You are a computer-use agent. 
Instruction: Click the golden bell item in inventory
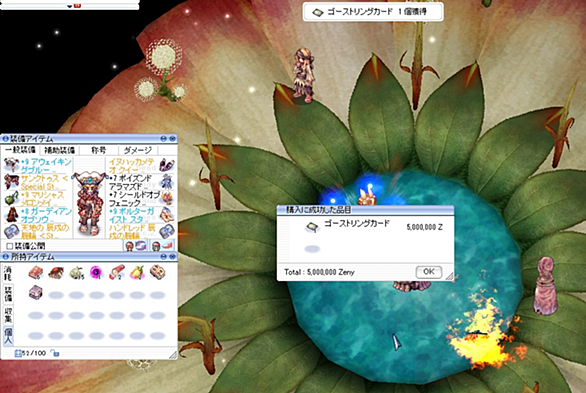pyautogui.click(x=137, y=273)
